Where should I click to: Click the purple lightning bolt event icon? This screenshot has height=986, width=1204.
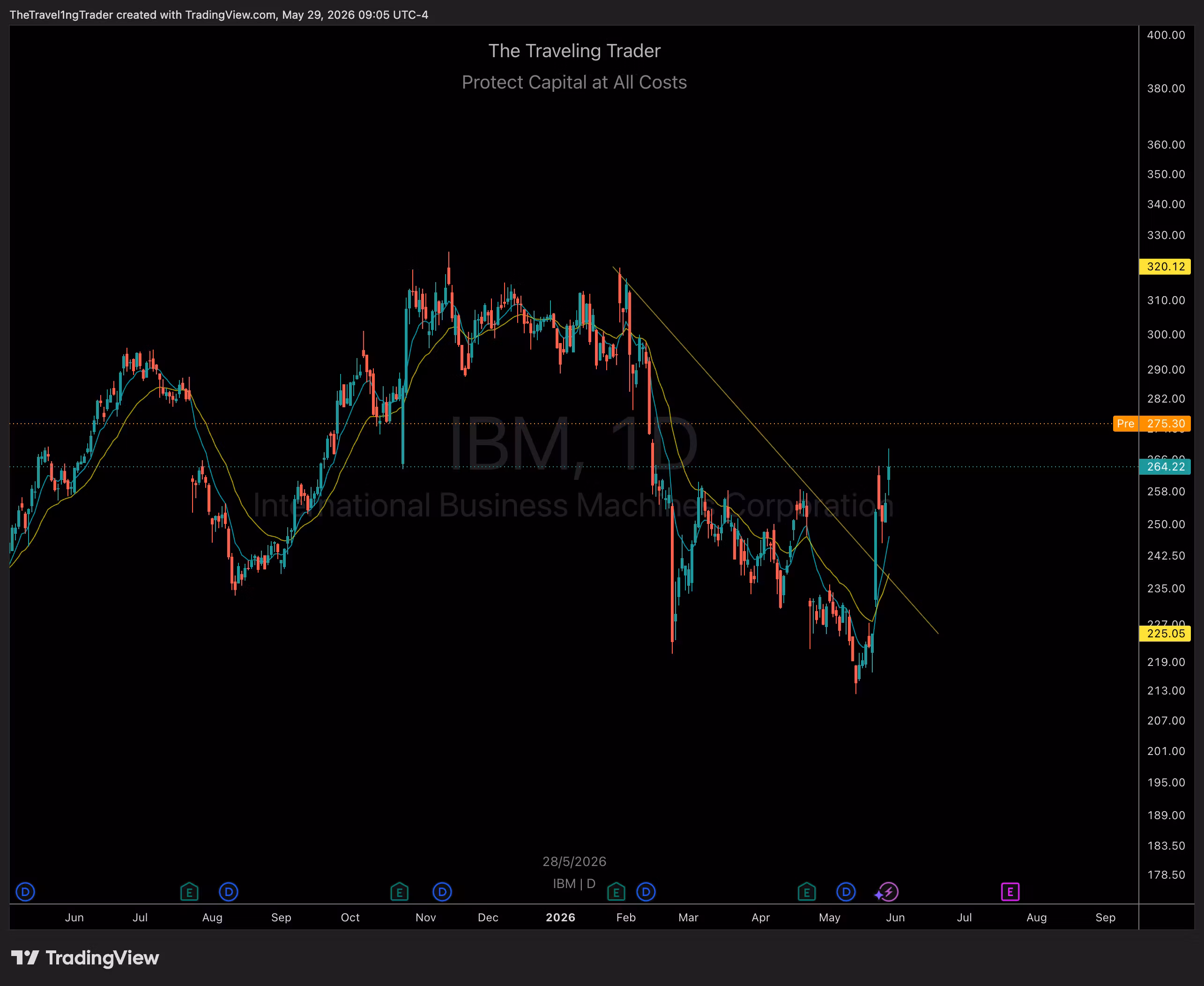pos(888,892)
